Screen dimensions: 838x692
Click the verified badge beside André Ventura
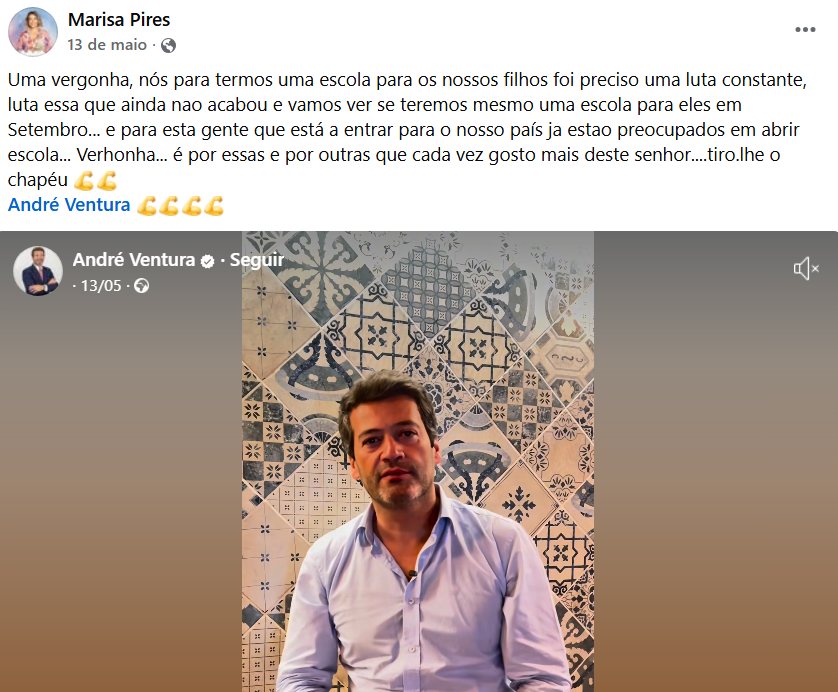pos(207,261)
